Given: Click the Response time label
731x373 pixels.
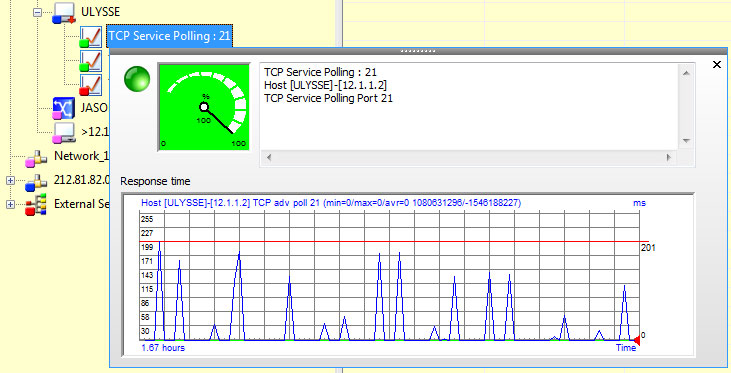Looking at the screenshot, I should tap(155, 181).
